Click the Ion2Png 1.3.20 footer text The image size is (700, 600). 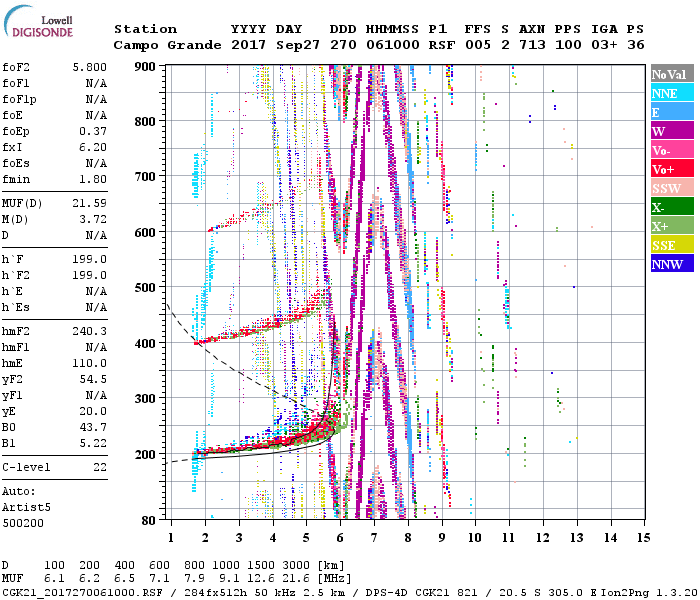click(649, 592)
